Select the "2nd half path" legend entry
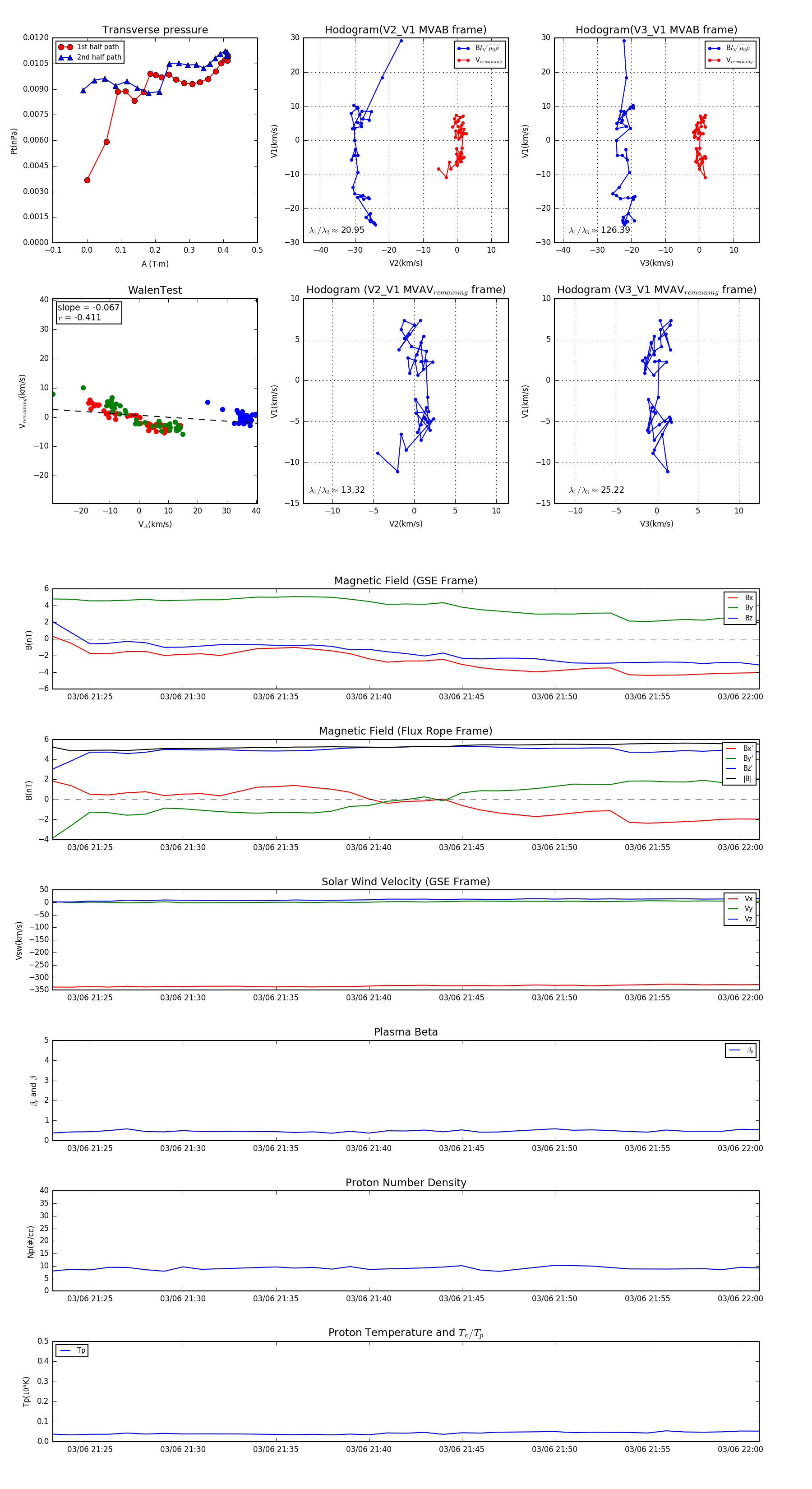This screenshot has height=1489, width=812. click(90, 57)
